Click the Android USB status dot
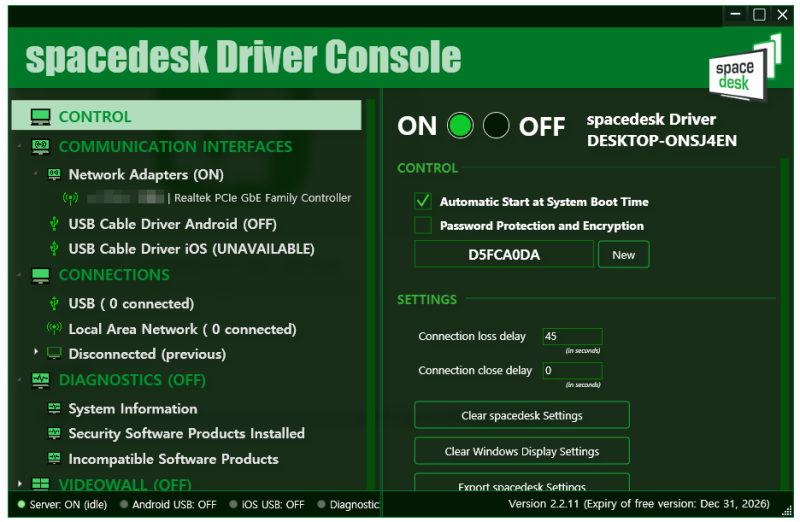 point(123,505)
